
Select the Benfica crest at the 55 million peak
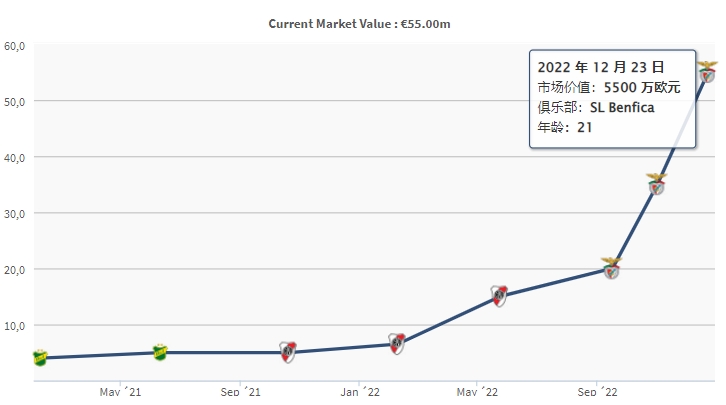pos(707,72)
